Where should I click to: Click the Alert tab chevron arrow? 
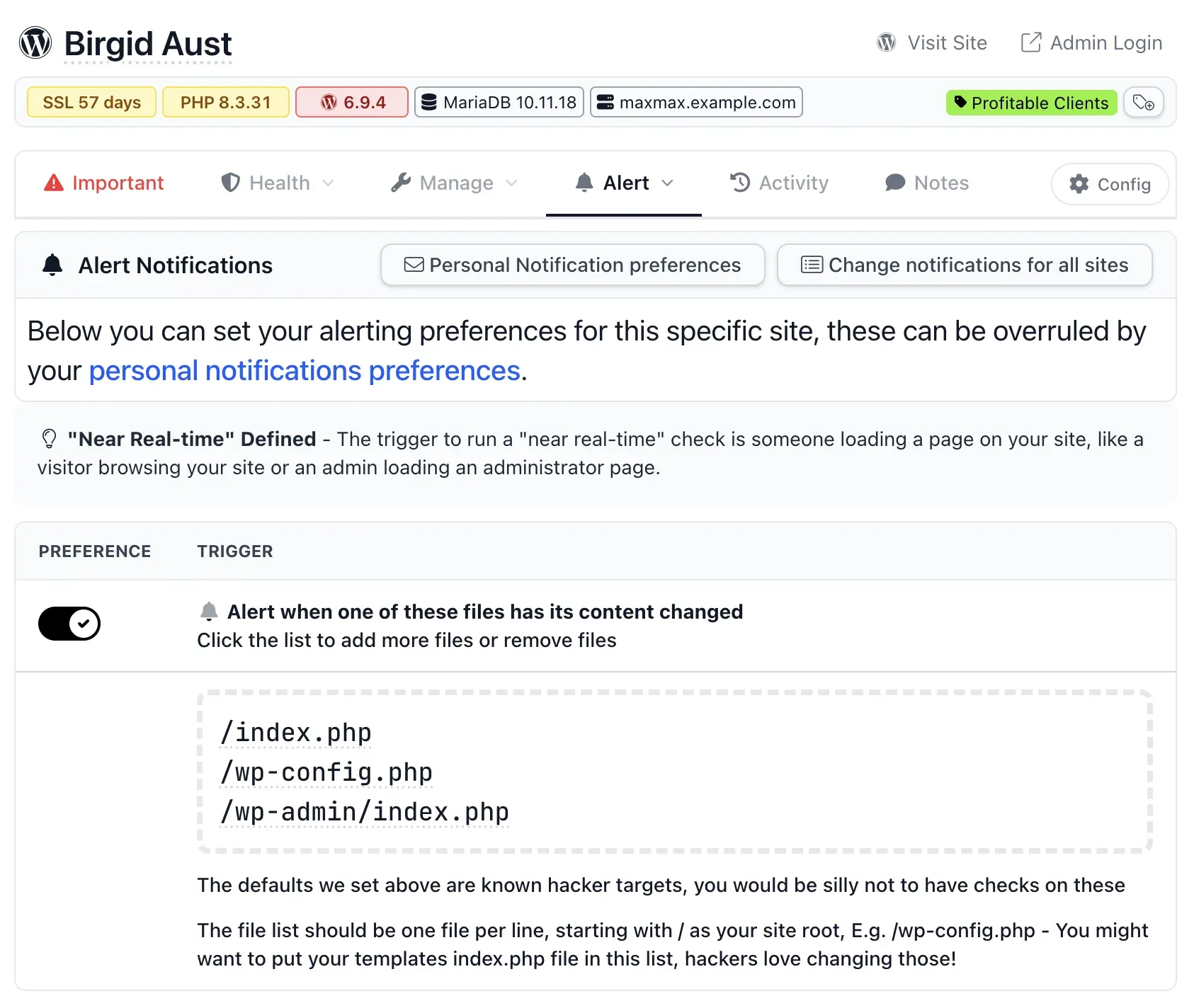coord(667,183)
